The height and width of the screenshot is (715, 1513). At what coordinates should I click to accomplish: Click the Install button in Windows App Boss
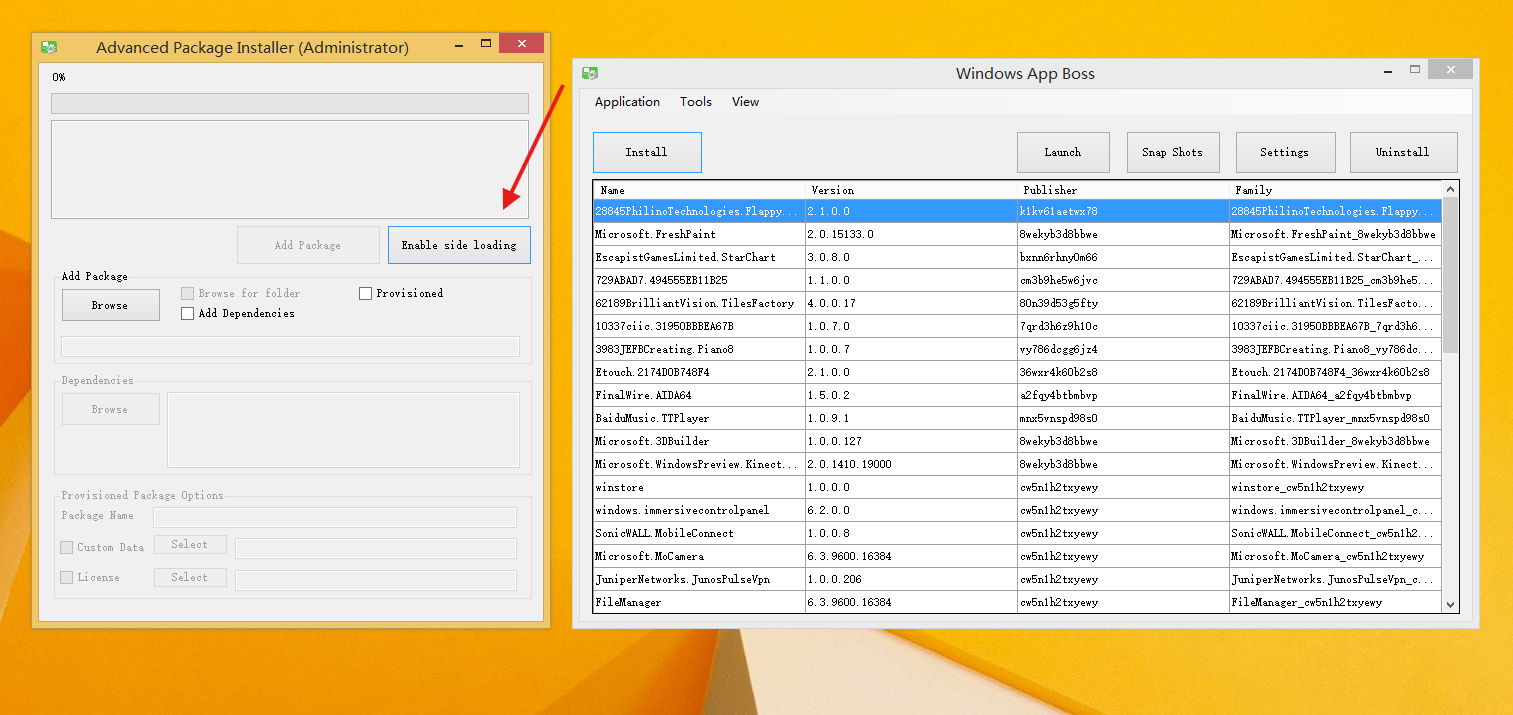[x=647, y=152]
